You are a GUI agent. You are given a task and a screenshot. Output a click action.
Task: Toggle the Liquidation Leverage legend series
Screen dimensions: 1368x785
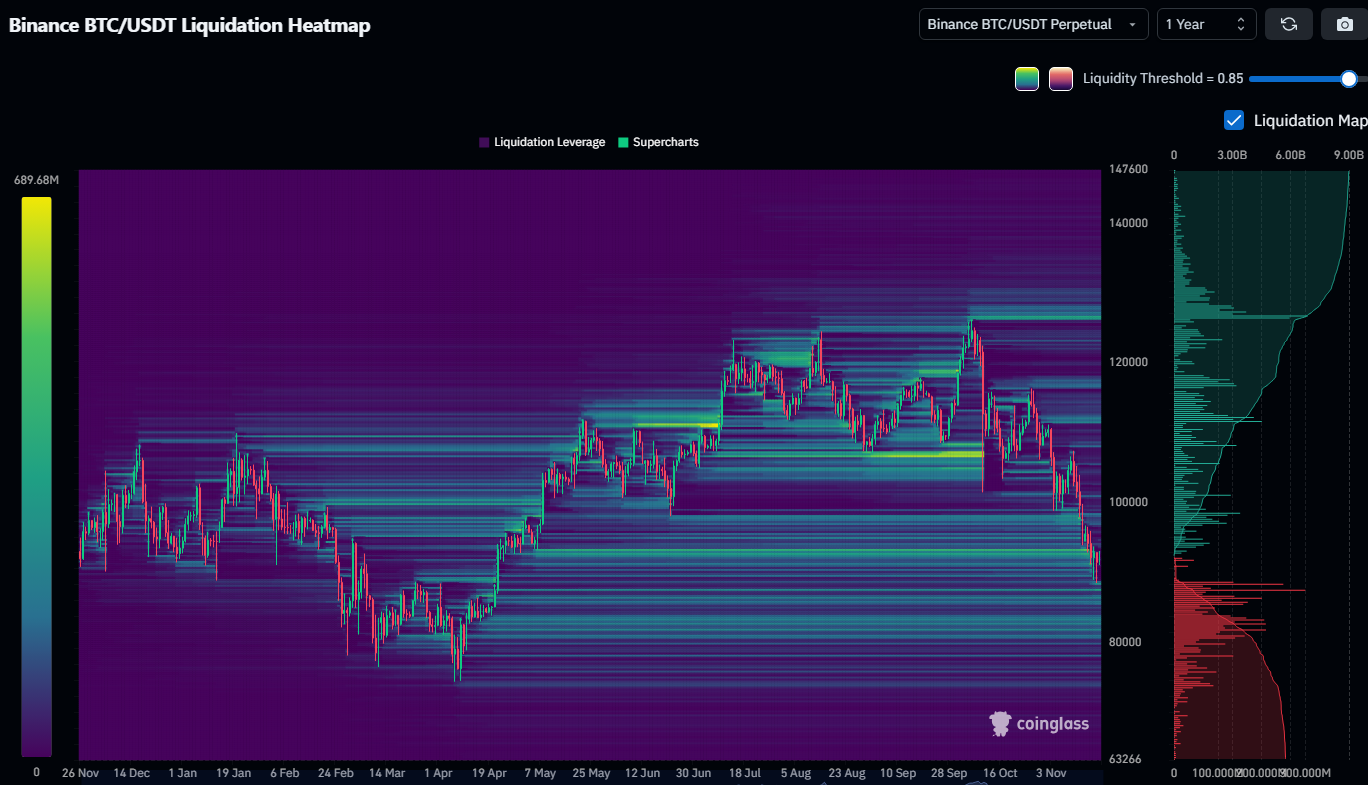click(542, 142)
